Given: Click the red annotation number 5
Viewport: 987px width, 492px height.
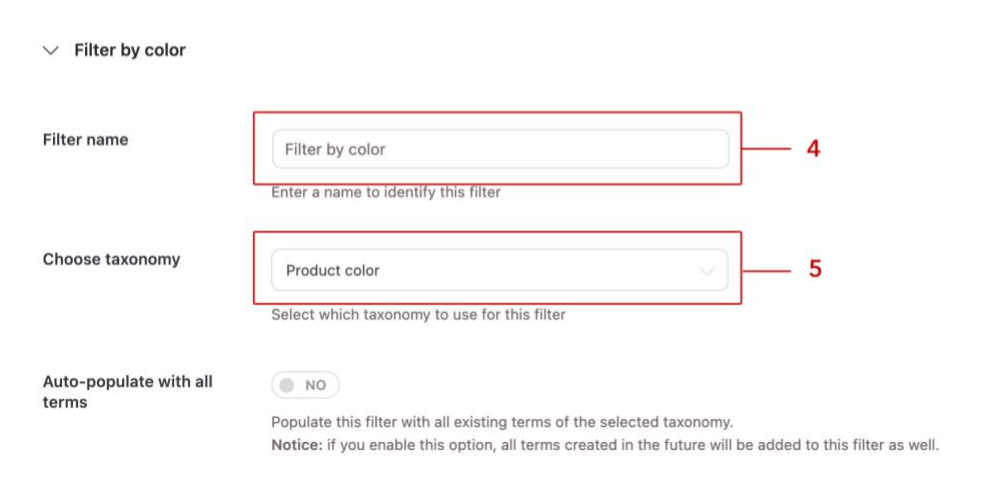Looking at the screenshot, I should coord(815,269).
